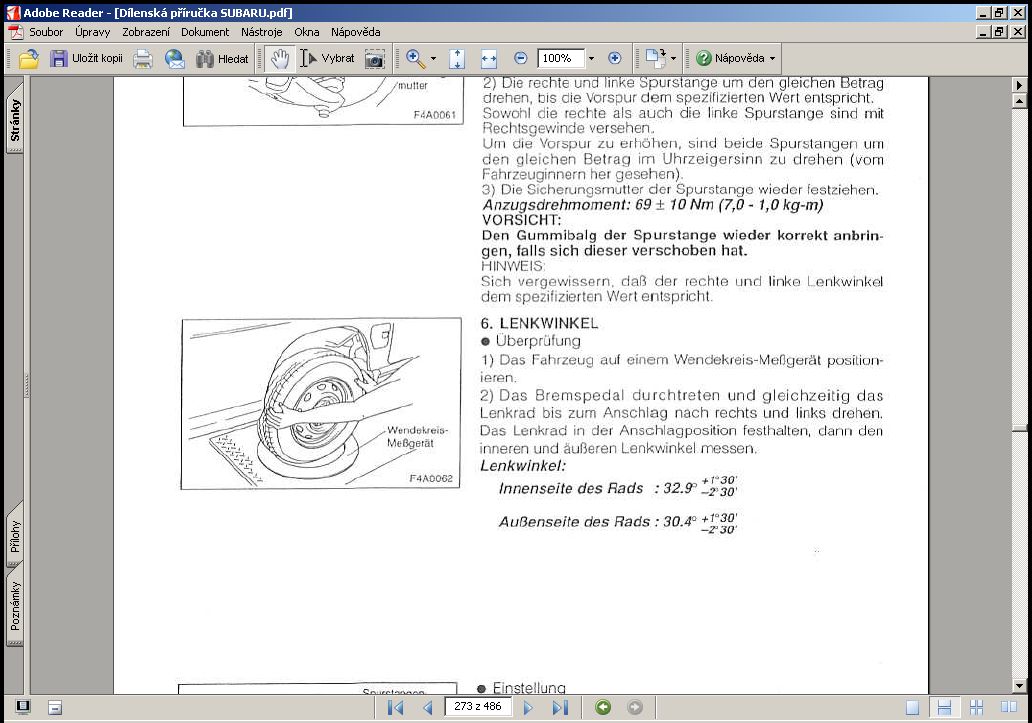The height and width of the screenshot is (723, 1032).
Task: Click the Zoom In magnifier tool
Action: (x=415, y=59)
